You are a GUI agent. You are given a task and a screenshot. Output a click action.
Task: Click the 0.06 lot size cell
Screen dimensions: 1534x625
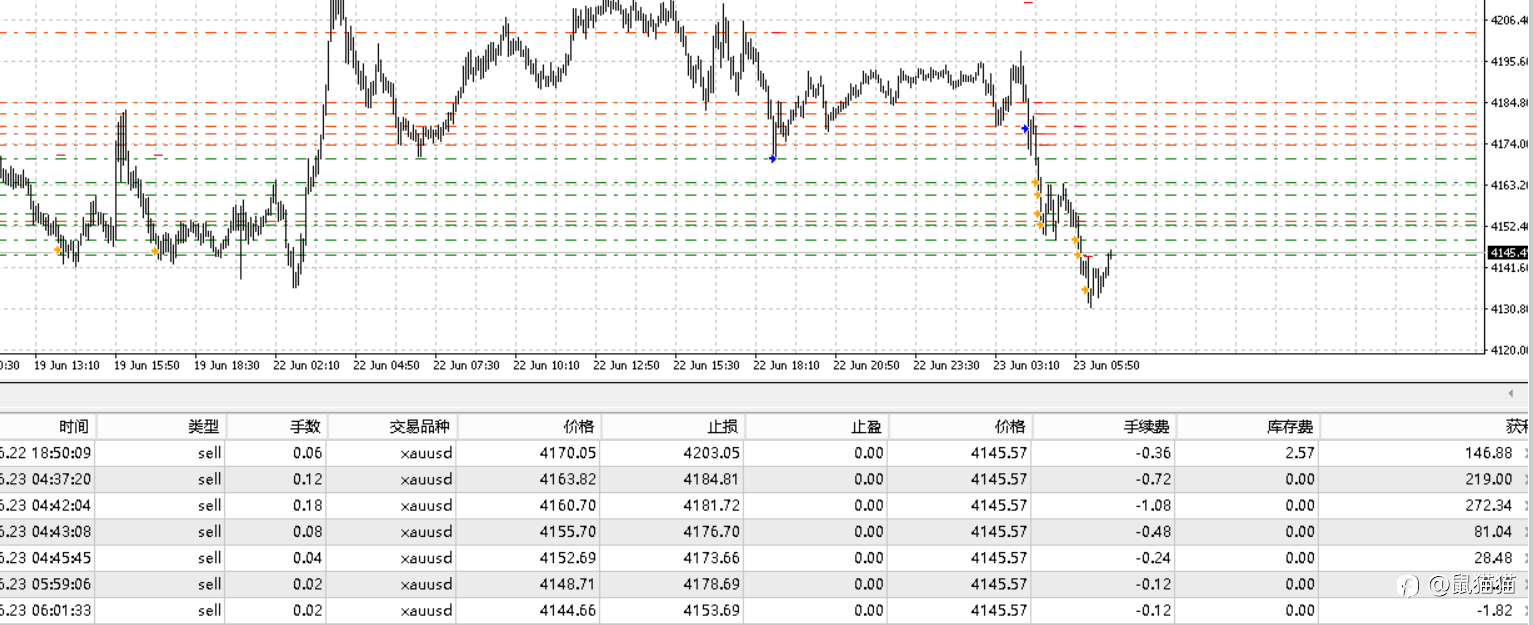(307, 453)
